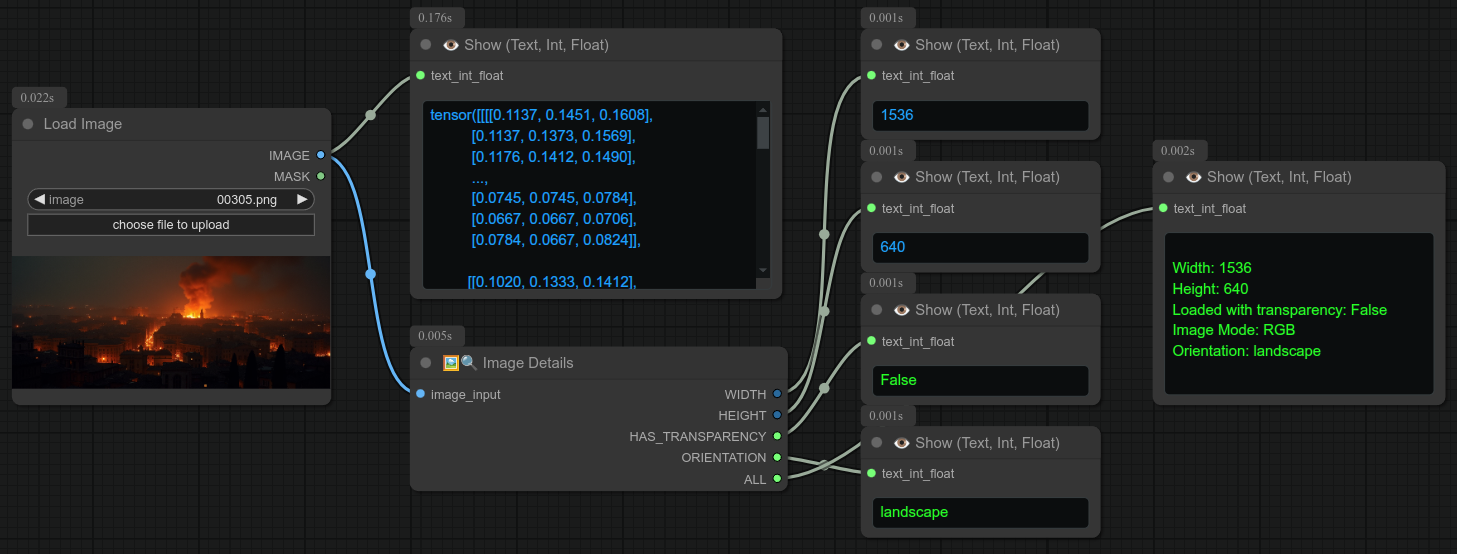The width and height of the screenshot is (1457, 554).
Task: Click the HEIGHT output port on Image Details
Action: (x=777, y=415)
